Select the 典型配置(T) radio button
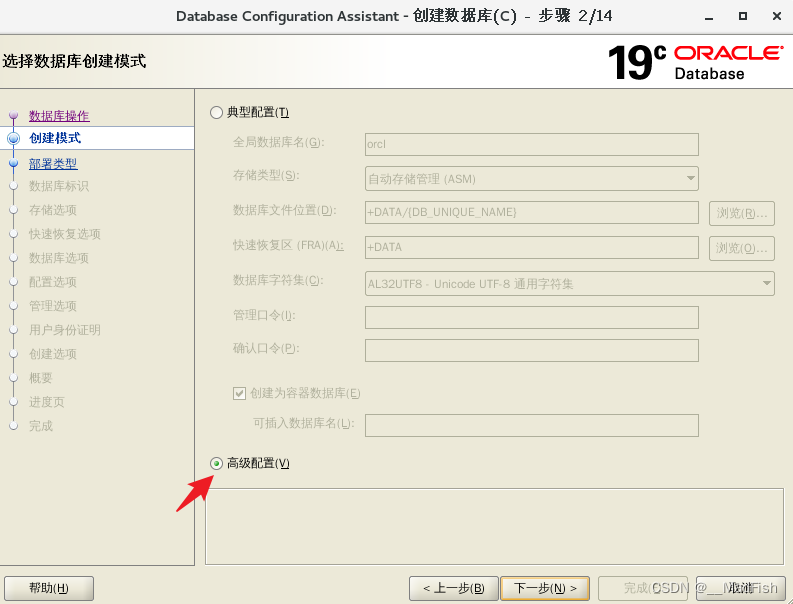This screenshot has height=604, width=793. (x=216, y=112)
